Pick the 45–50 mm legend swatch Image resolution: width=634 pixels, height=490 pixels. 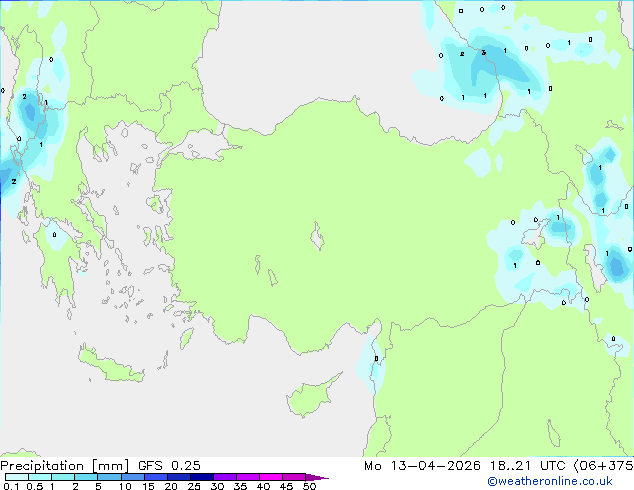[294, 477]
